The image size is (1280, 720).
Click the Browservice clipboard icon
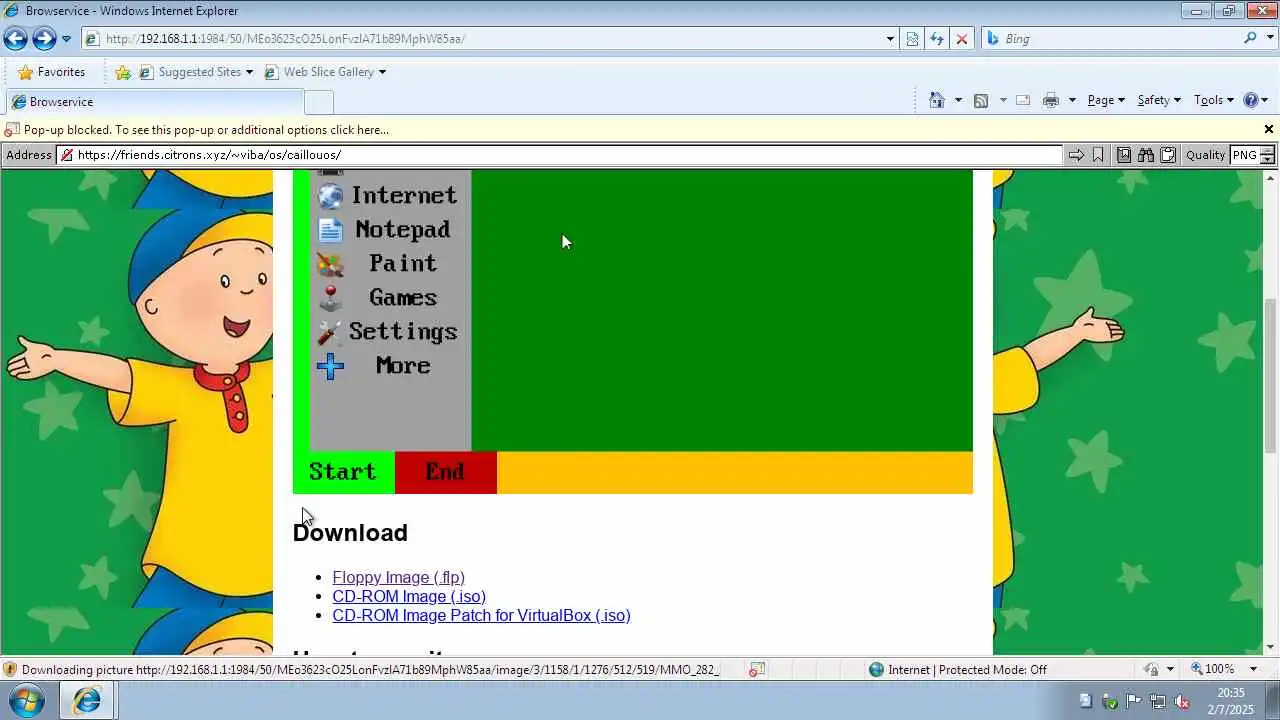tap(1167, 155)
